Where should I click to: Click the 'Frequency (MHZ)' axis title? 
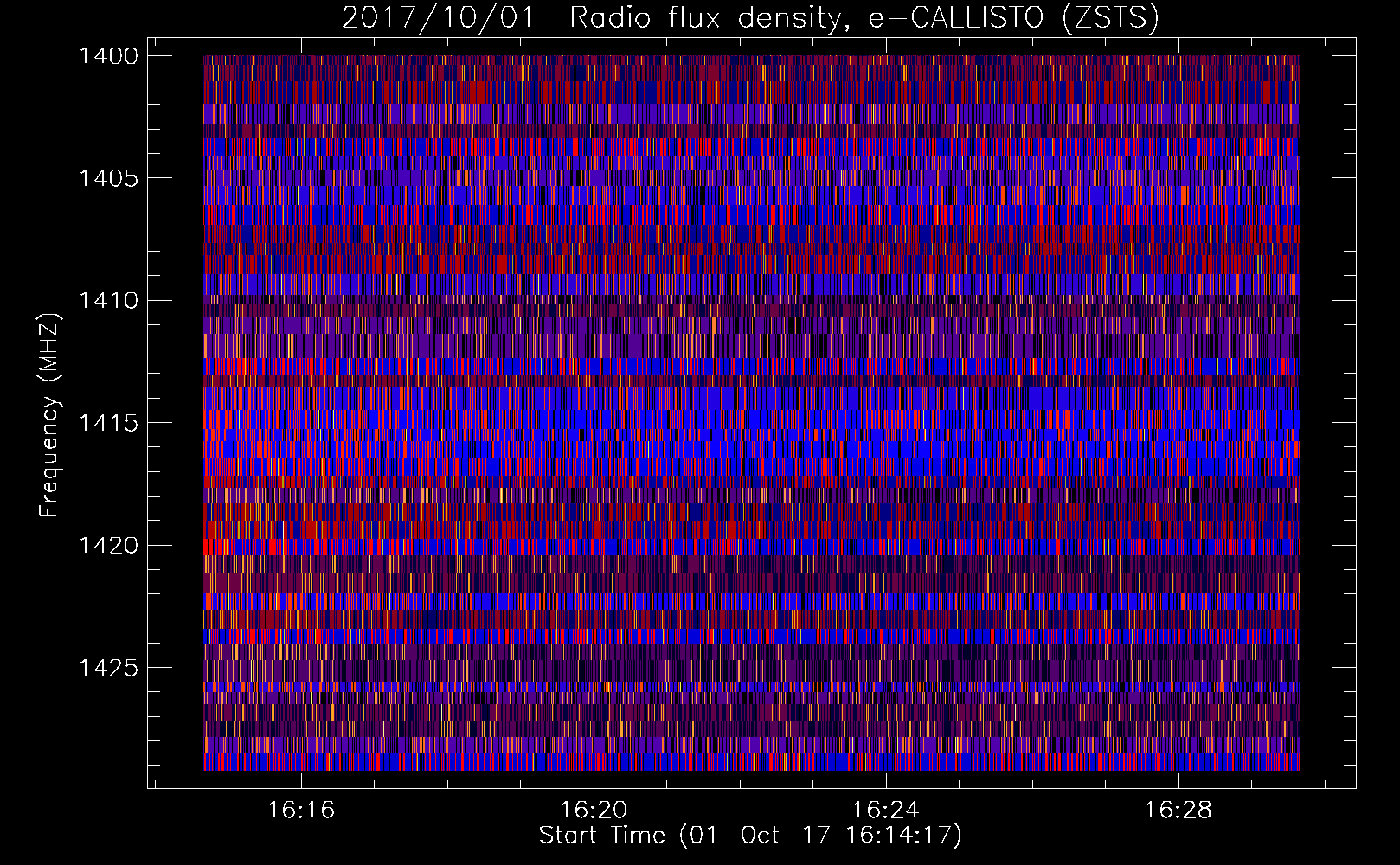click(49, 415)
